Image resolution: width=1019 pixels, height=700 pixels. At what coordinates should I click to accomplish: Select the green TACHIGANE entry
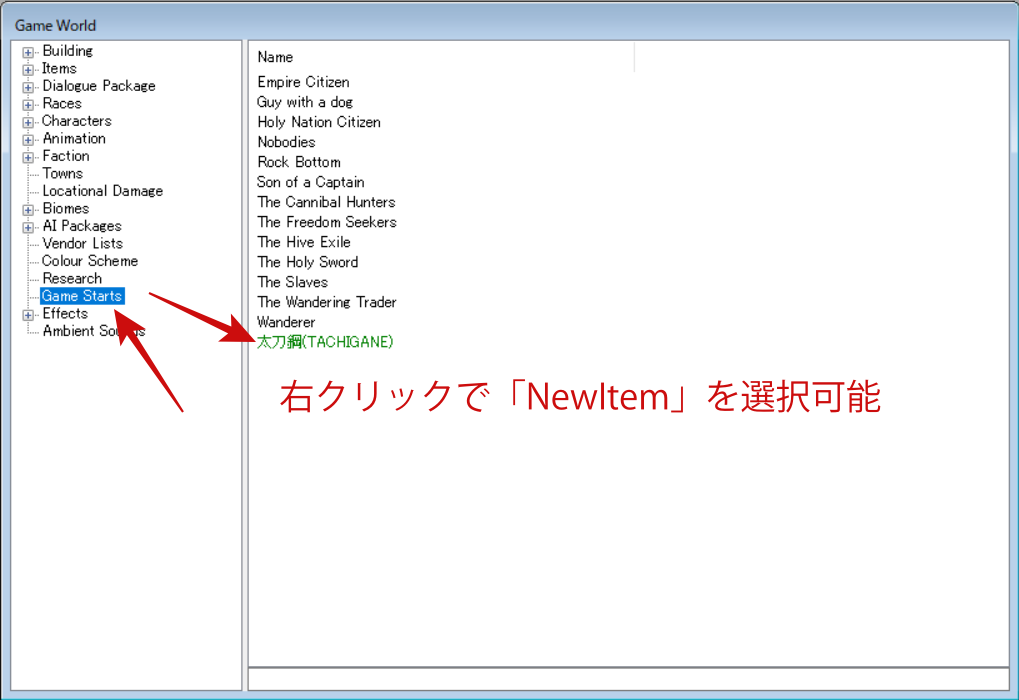(x=325, y=342)
